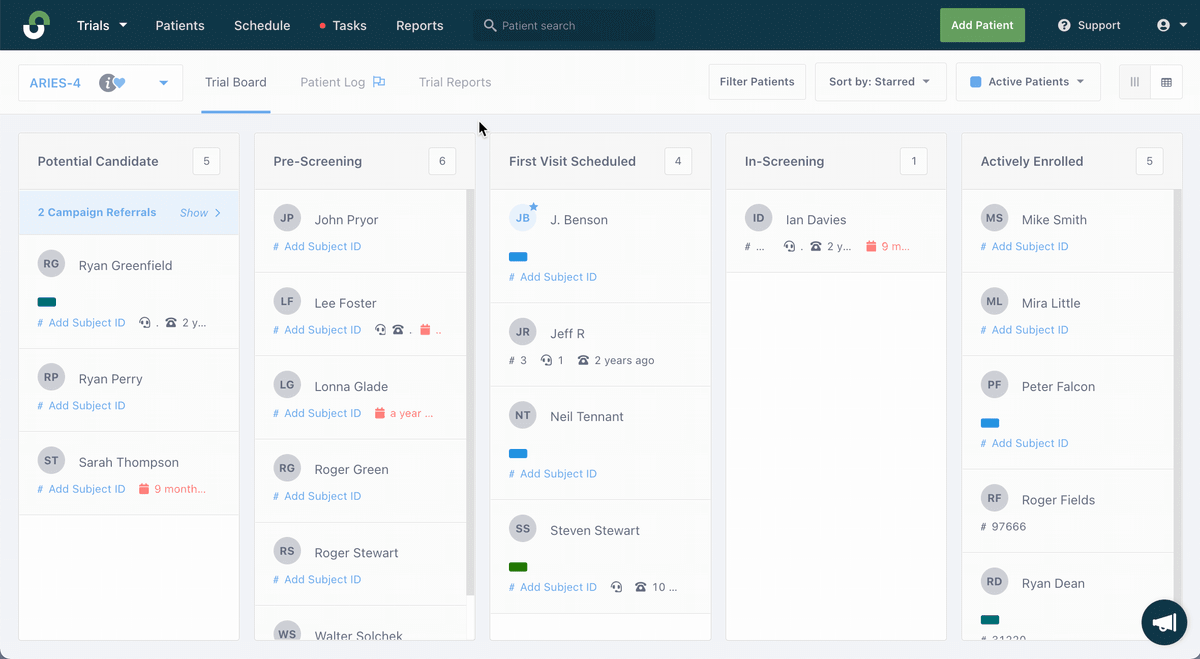Click the blue tag on J. Benson's card
The height and width of the screenshot is (659, 1200).
pos(518,257)
